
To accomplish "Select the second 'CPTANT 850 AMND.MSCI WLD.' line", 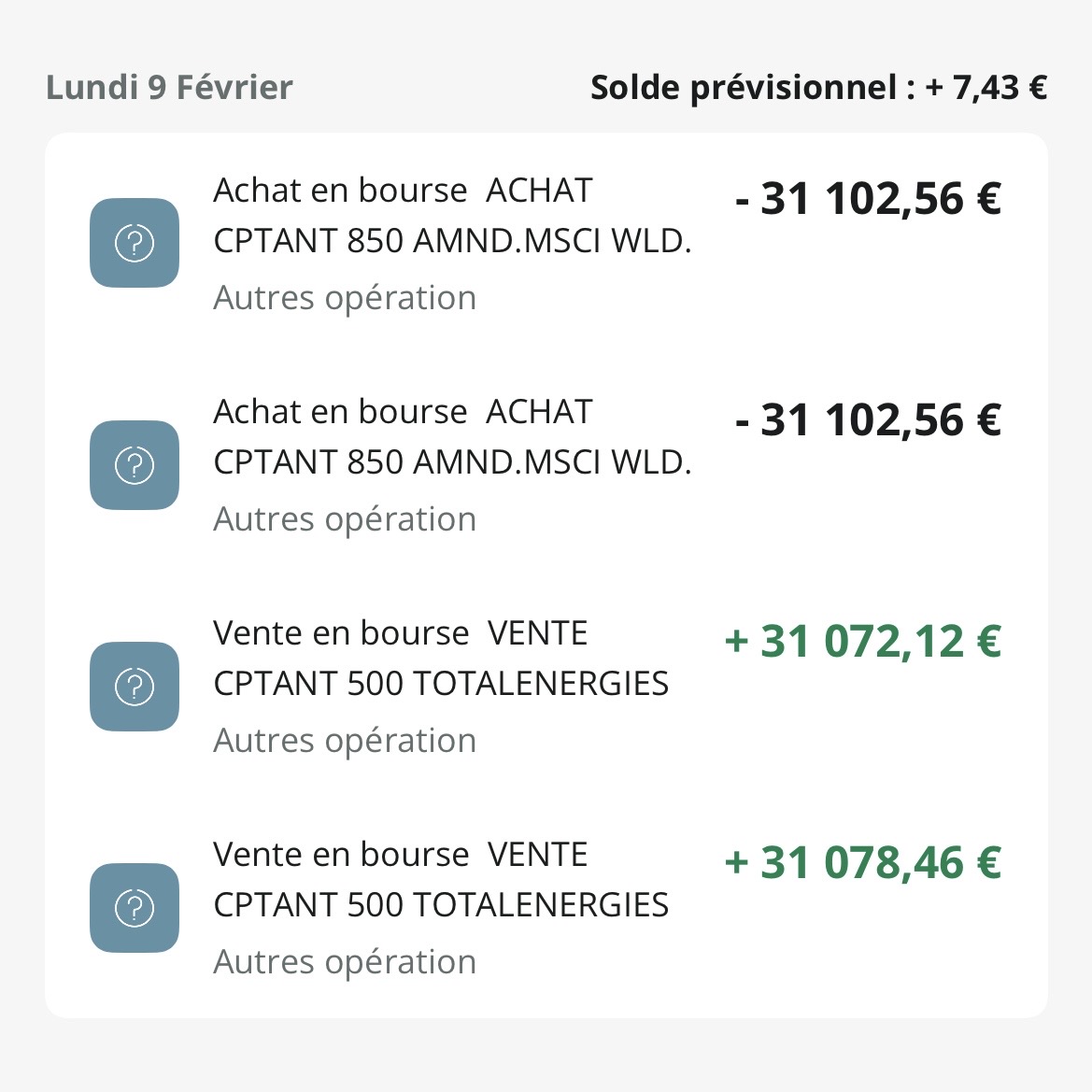I will coord(452,462).
